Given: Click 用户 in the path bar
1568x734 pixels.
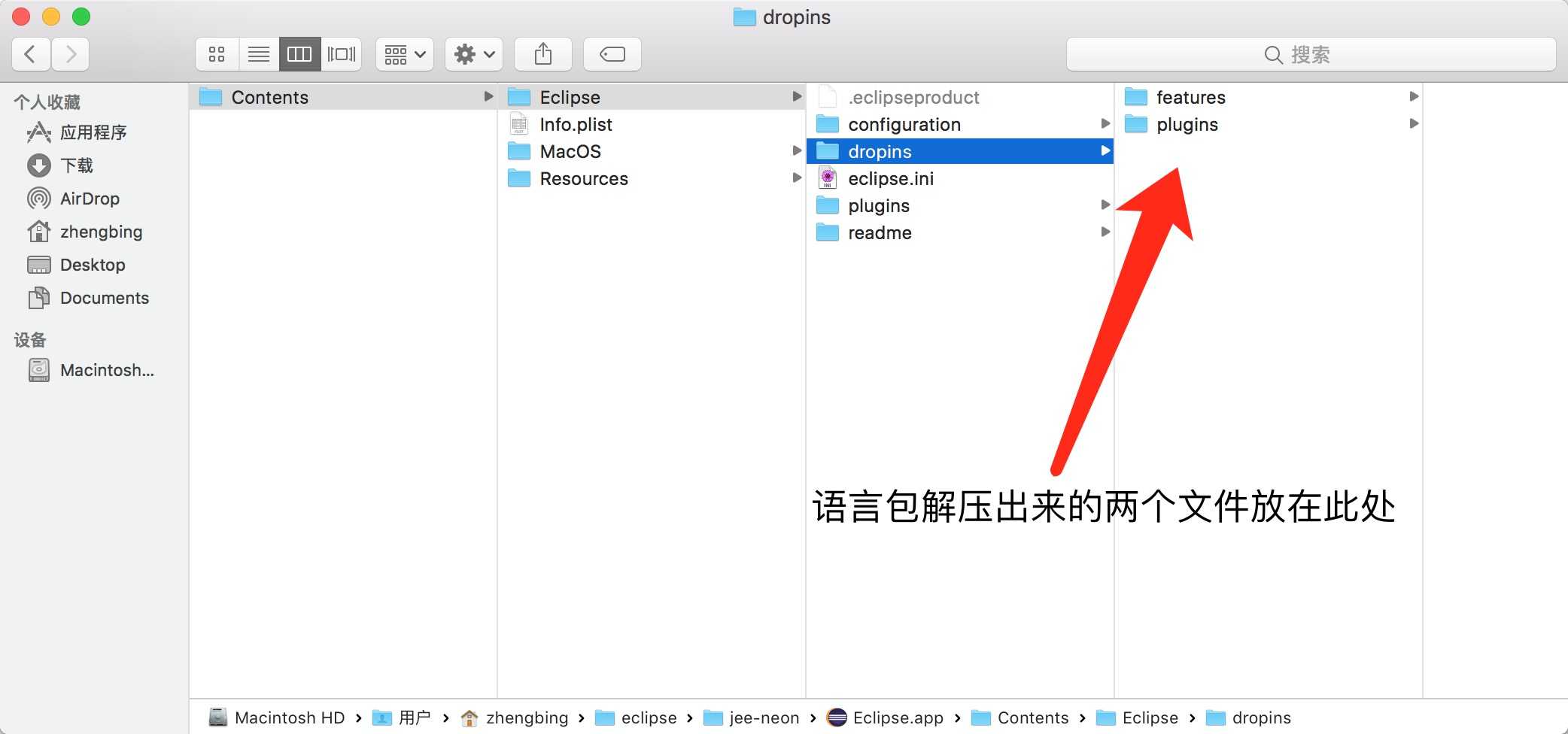Looking at the screenshot, I should (x=402, y=717).
